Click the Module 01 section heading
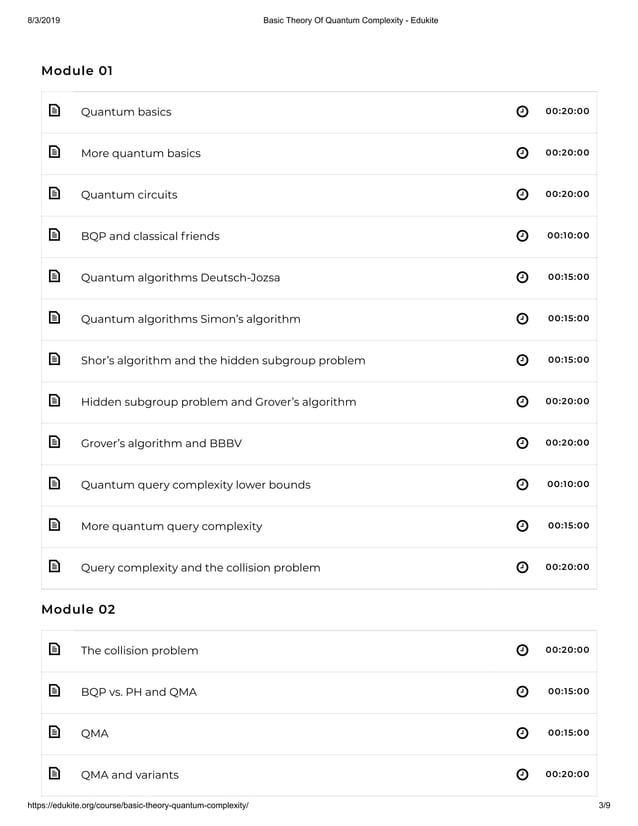Viewport: 638px width, 826px height. point(77,71)
